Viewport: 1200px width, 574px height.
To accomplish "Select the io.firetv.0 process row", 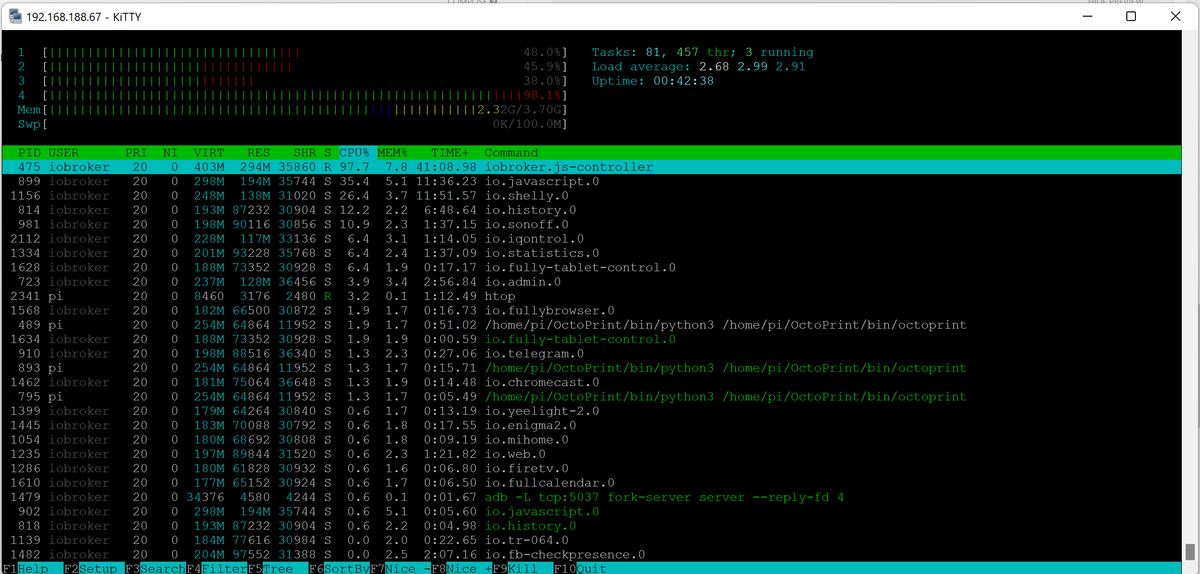I will point(590,468).
